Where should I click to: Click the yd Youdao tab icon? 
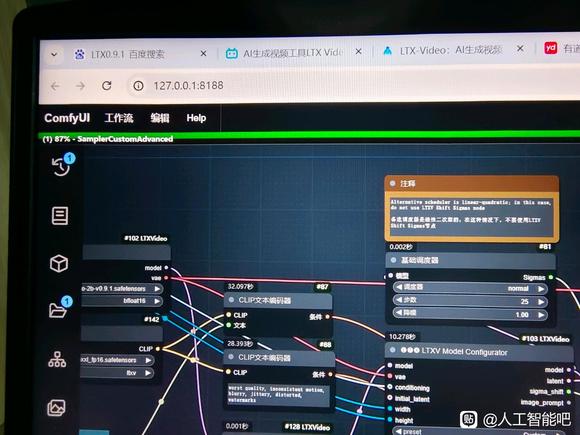[550, 48]
